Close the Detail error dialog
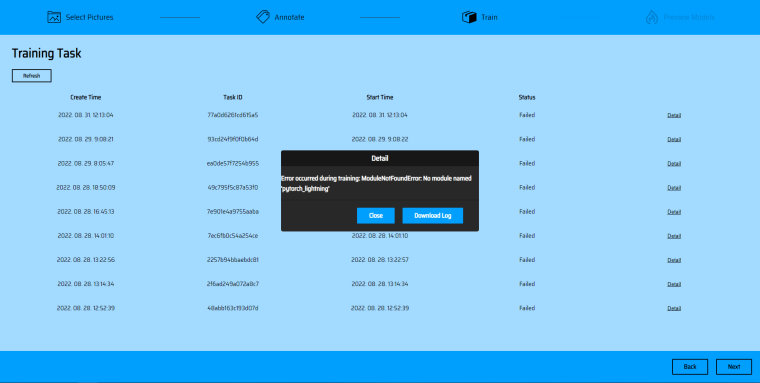The width and height of the screenshot is (760, 383). pyautogui.click(x=376, y=216)
